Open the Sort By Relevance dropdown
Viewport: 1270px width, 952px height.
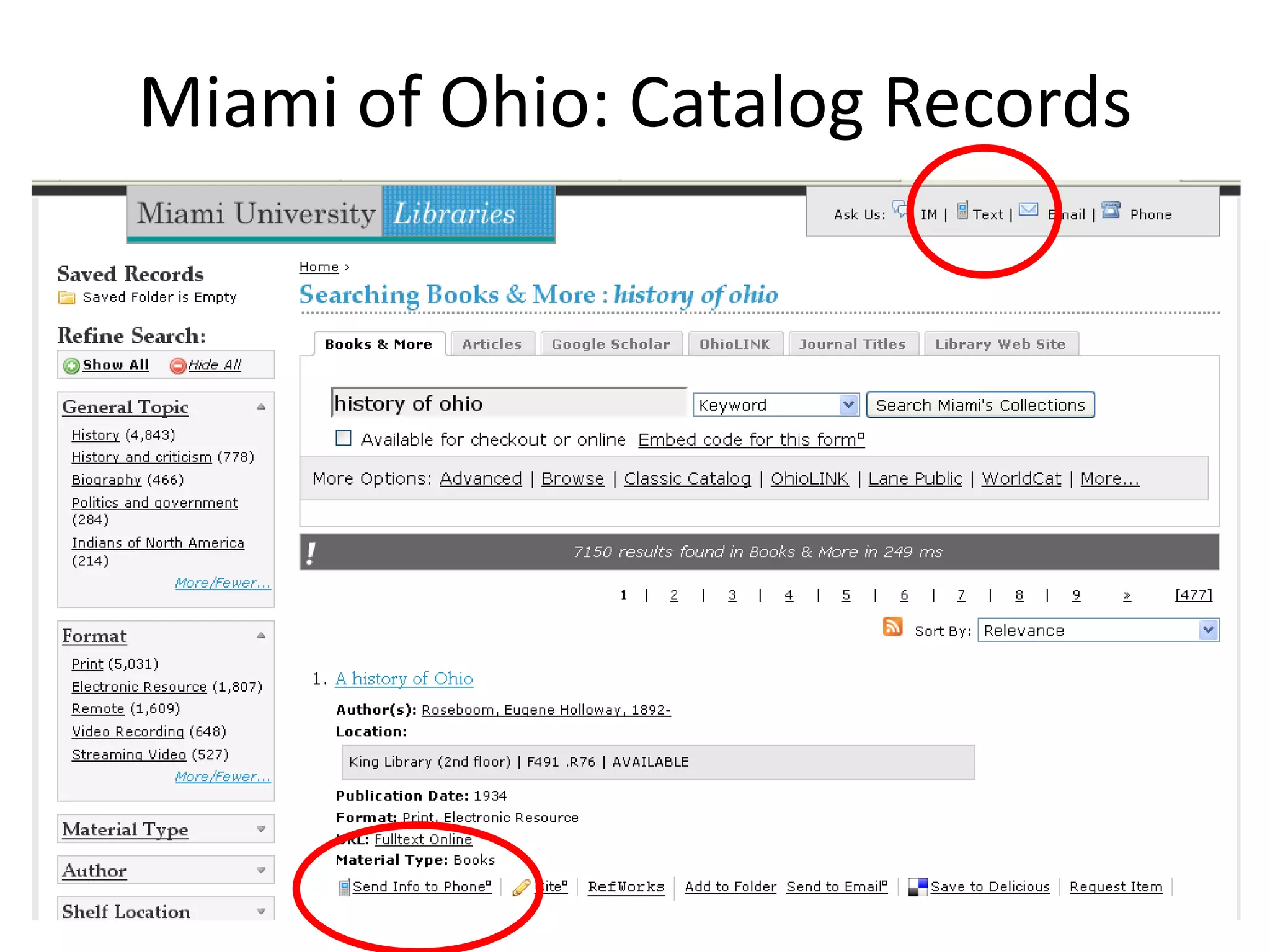(1098, 630)
